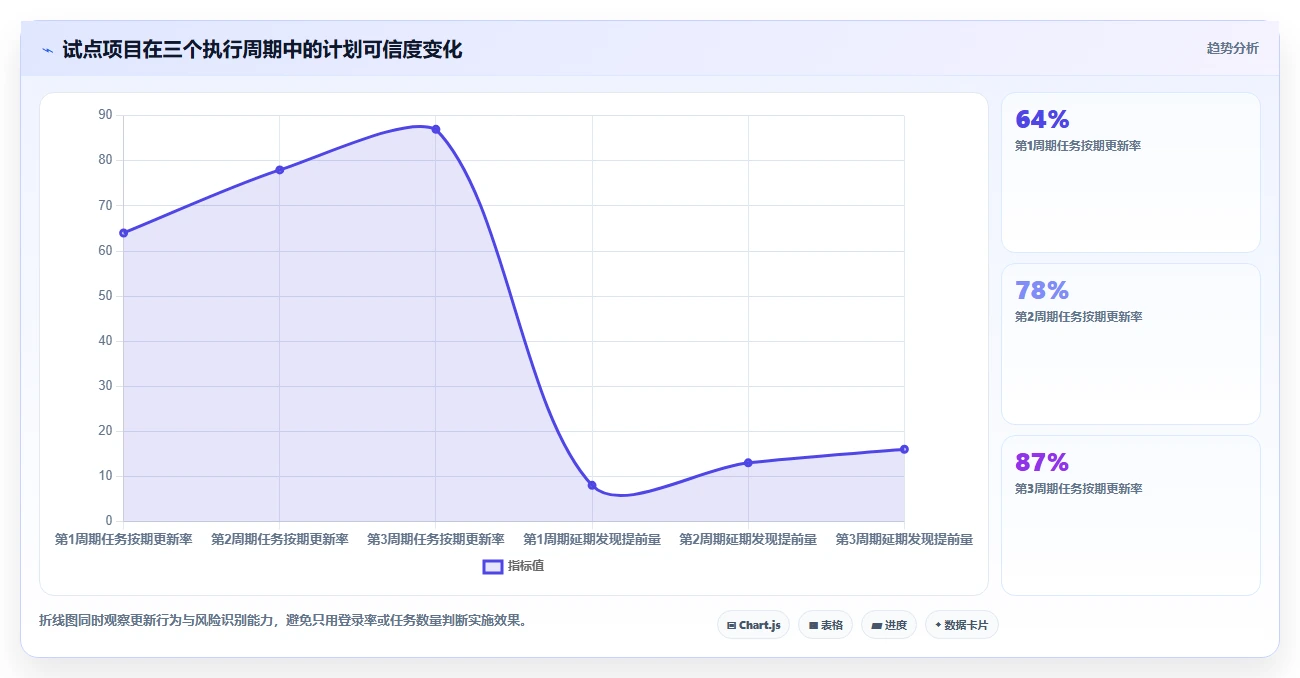Toggle the 指标值 legend item
This screenshot has width=1300, height=678.
click(513, 566)
